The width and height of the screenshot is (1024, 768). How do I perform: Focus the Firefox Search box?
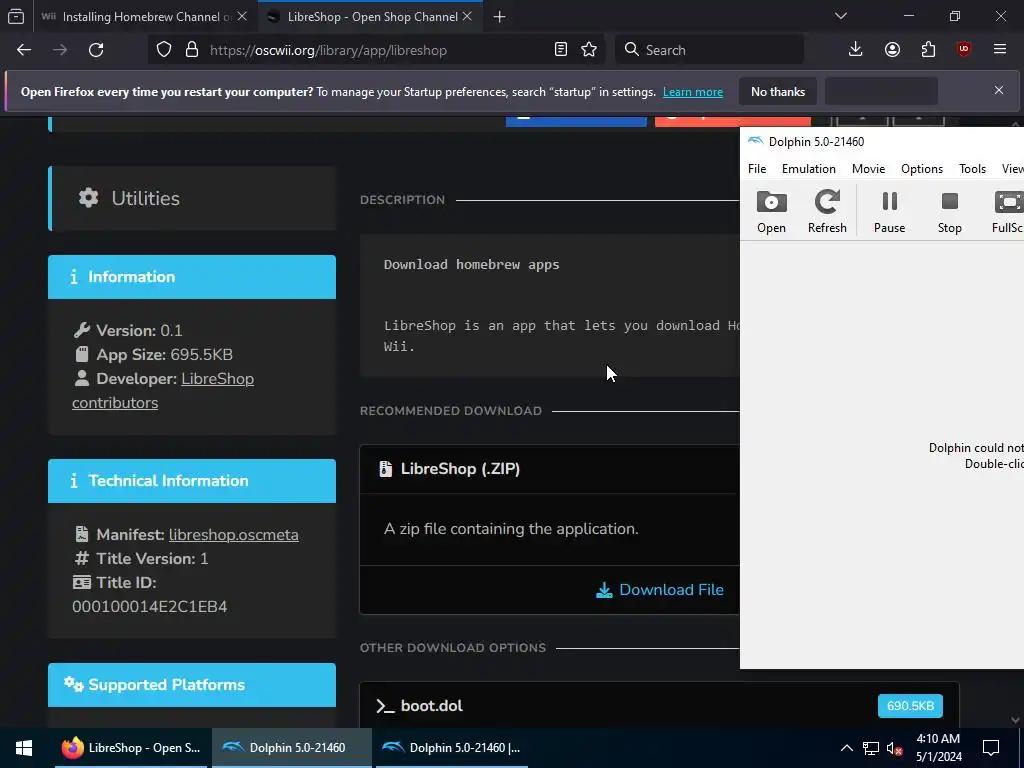[x=709, y=50]
